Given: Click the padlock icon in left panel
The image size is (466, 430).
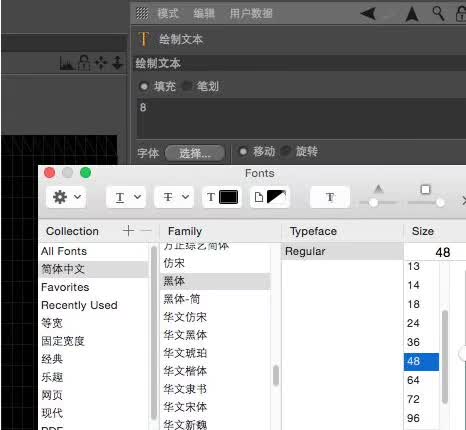Looking at the screenshot, I should coord(84,63).
